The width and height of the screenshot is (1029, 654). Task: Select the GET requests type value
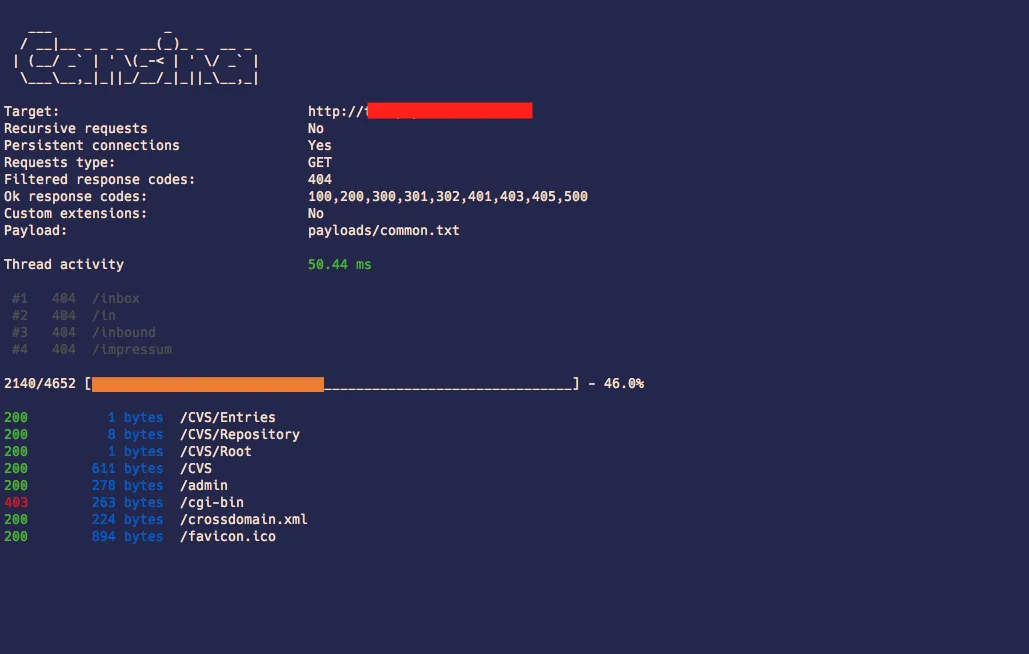point(320,163)
